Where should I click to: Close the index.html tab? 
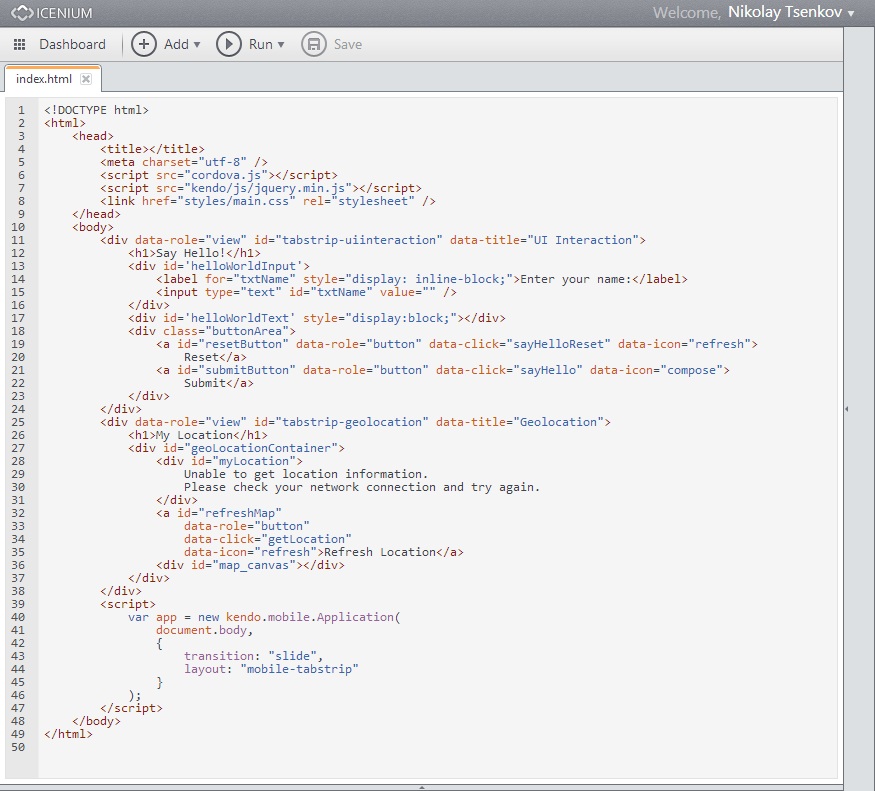pyautogui.click(x=86, y=79)
